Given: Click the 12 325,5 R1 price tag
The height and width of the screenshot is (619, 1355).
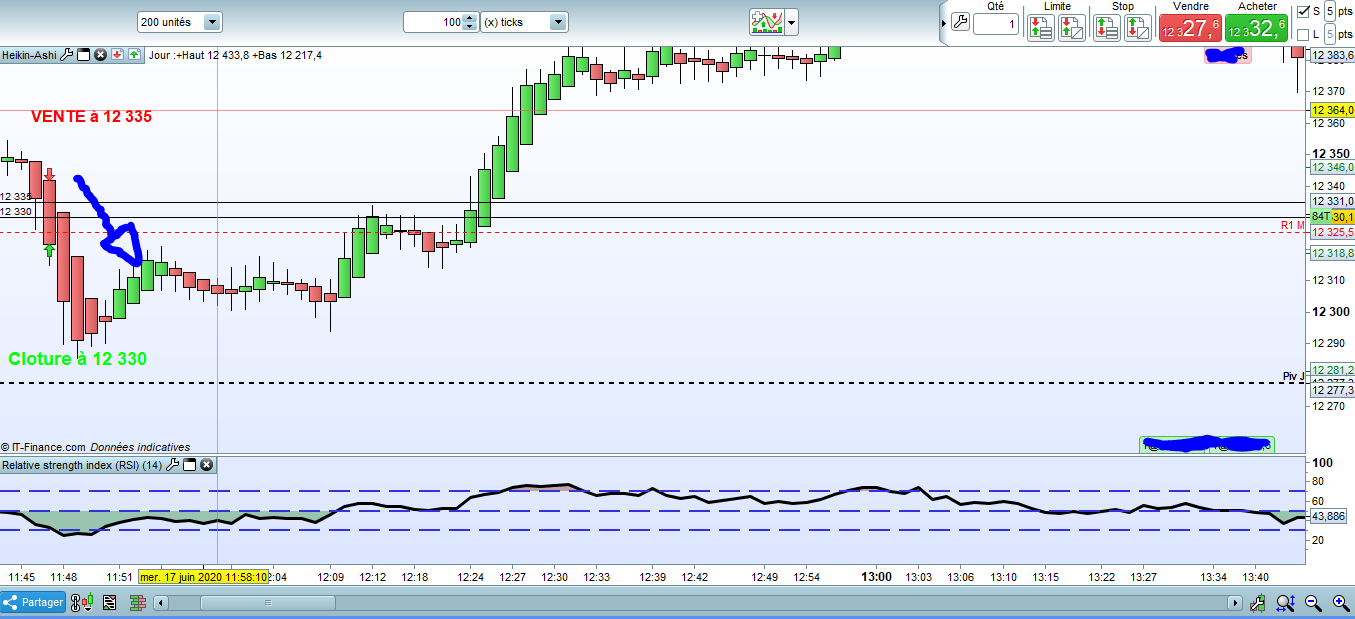Looking at the screenshot, I should (x=1333, y=232).
